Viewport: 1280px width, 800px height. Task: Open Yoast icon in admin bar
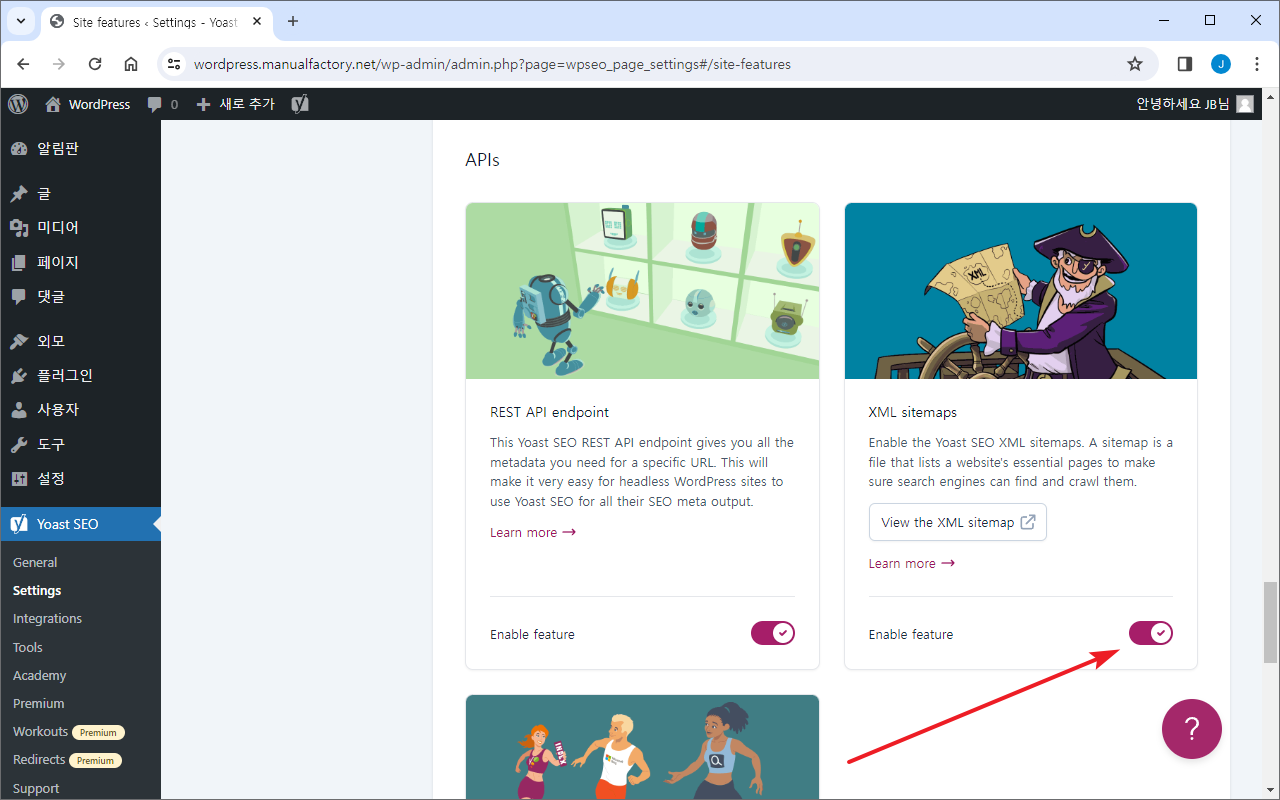(x=300, y=104)
